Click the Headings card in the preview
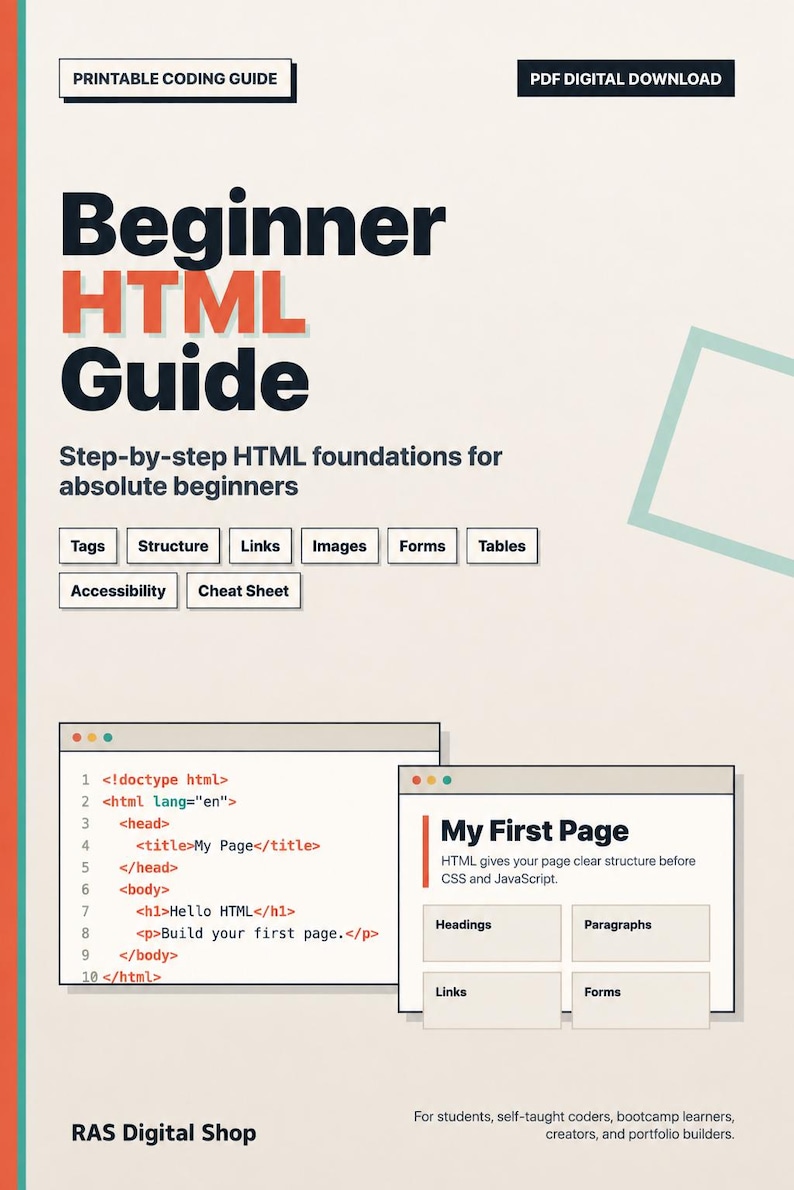794x1190 pixels. (x=492, y=933)
